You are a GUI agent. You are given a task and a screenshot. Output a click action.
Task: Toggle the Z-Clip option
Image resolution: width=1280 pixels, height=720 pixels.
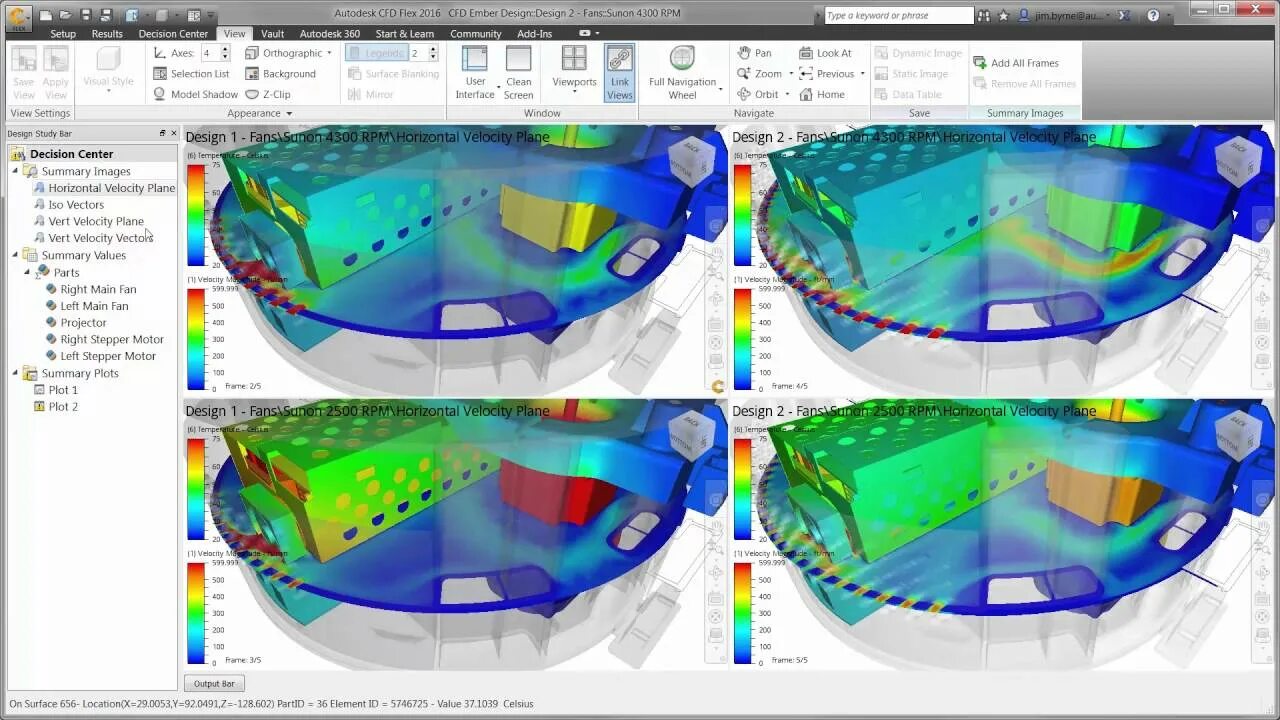pyautogui.click(x=268, y=95)
